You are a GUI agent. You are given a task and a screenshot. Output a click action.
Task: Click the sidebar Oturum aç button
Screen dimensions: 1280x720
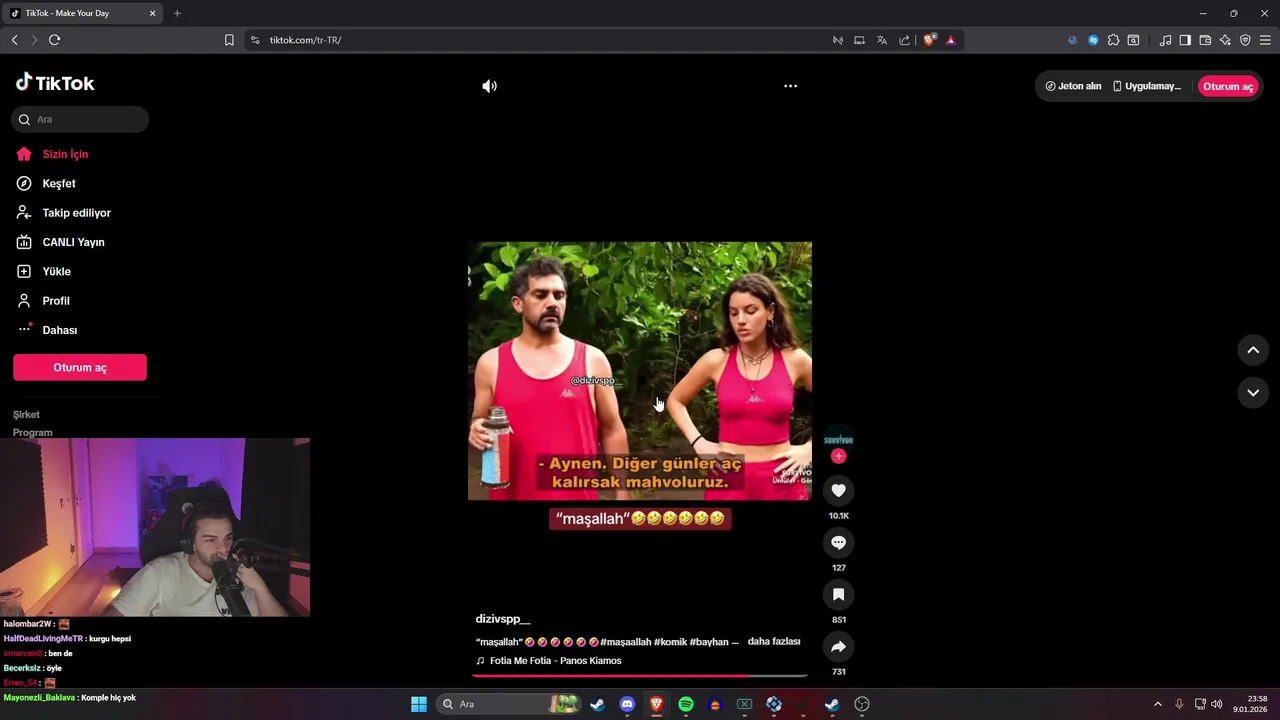click(80, 367)
